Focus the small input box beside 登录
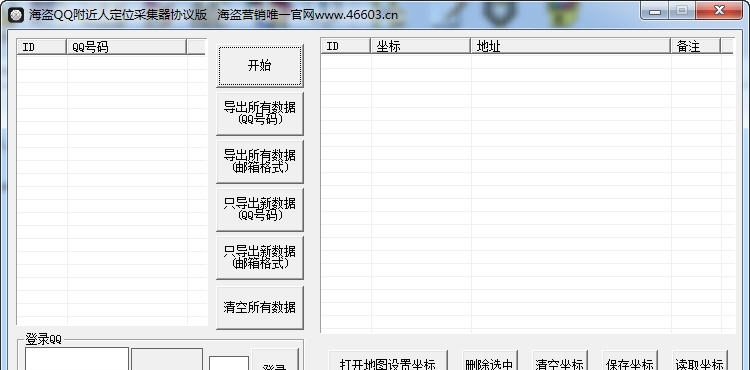The height and width of the screenshot is (370, 750). click(x=229, y=363)
